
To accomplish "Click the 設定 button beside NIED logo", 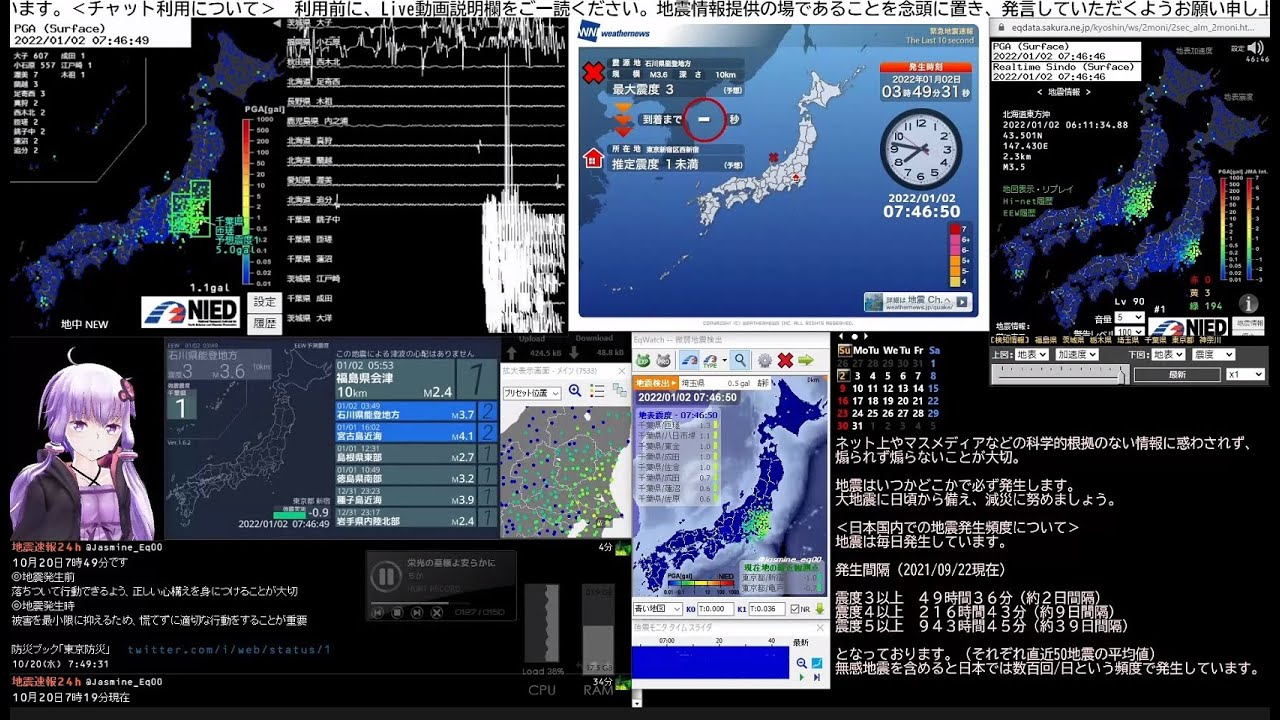I will pos(264,302).
